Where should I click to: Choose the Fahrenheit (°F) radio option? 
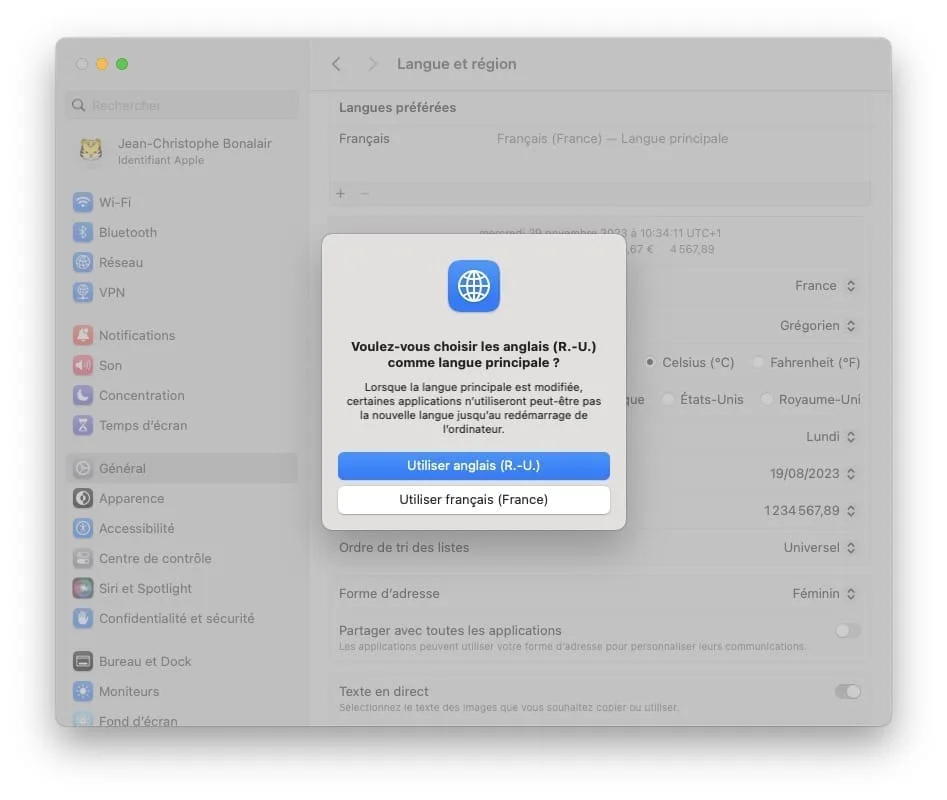[x=759, y=362]
